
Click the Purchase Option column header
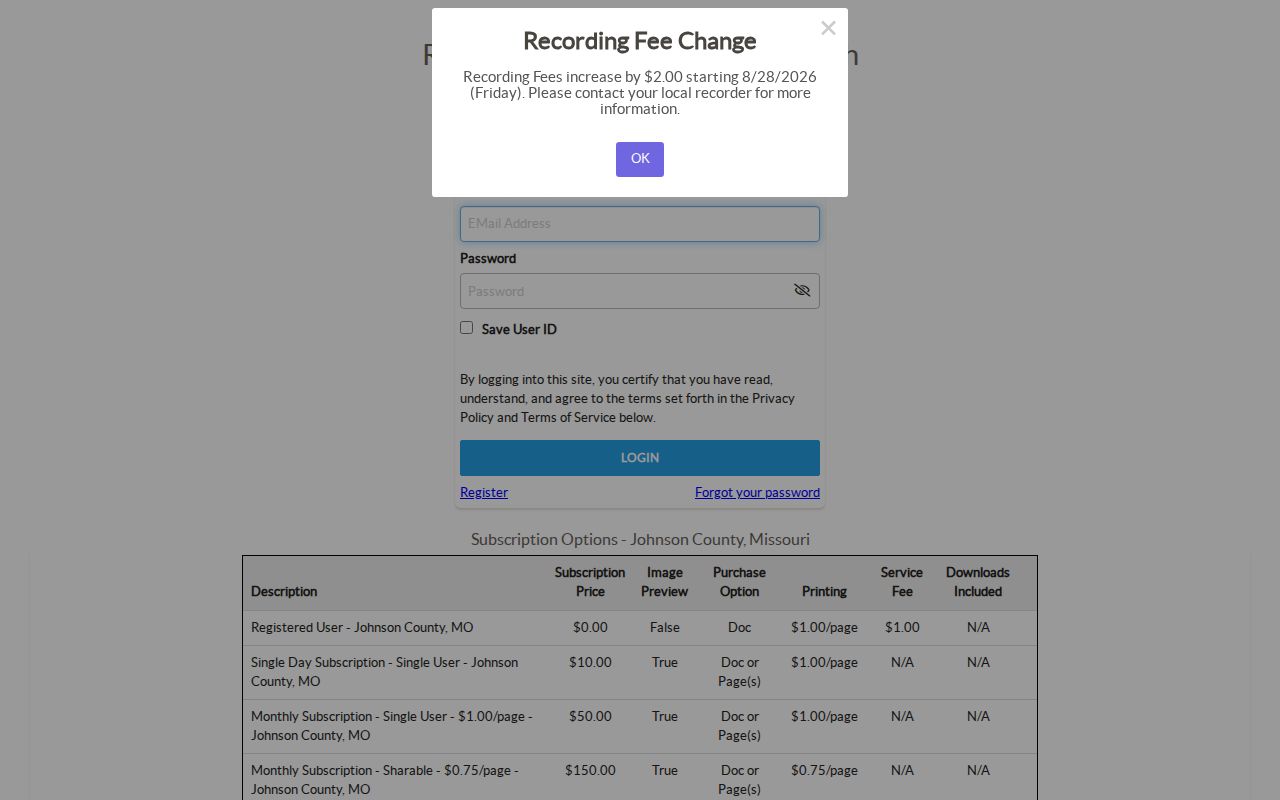739,582
